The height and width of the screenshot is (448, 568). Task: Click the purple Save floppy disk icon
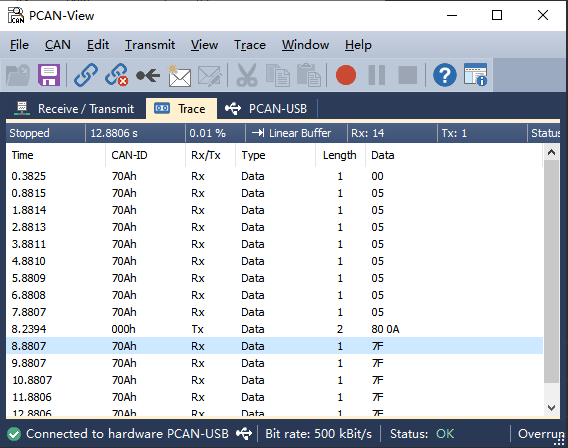click(49, 75)
